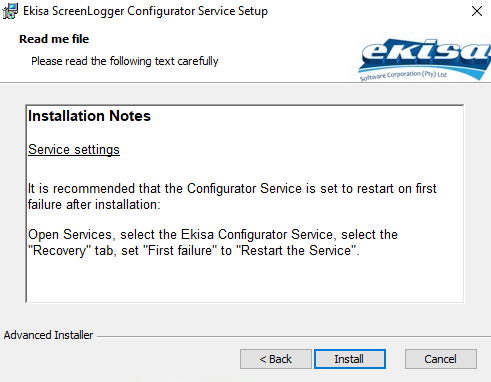Click the paragraph starting 'Open Services'
Viewport: 491px width, 382px height.
[x=213, y=242]
